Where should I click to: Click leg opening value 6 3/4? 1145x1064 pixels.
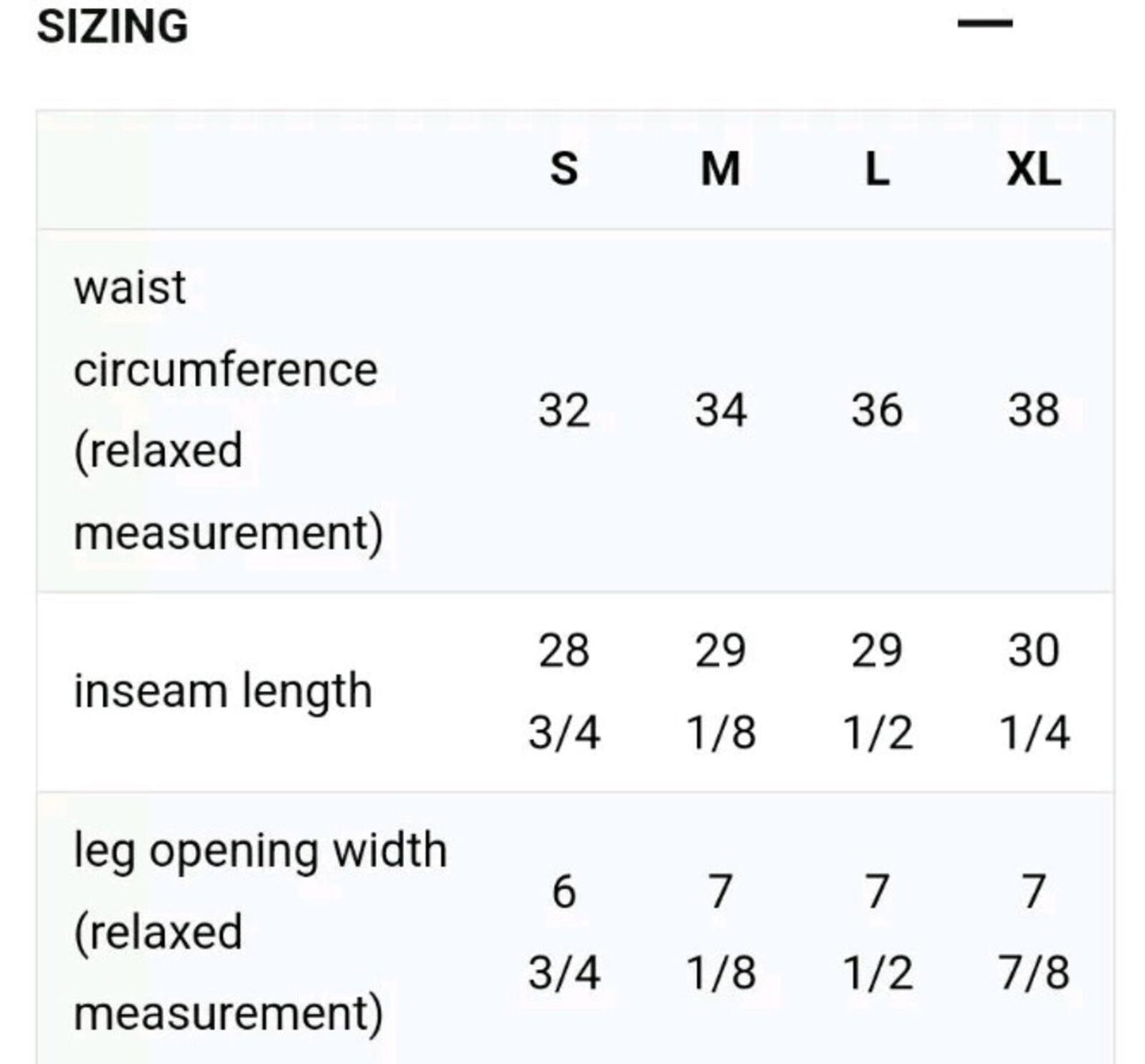(563, 932)
